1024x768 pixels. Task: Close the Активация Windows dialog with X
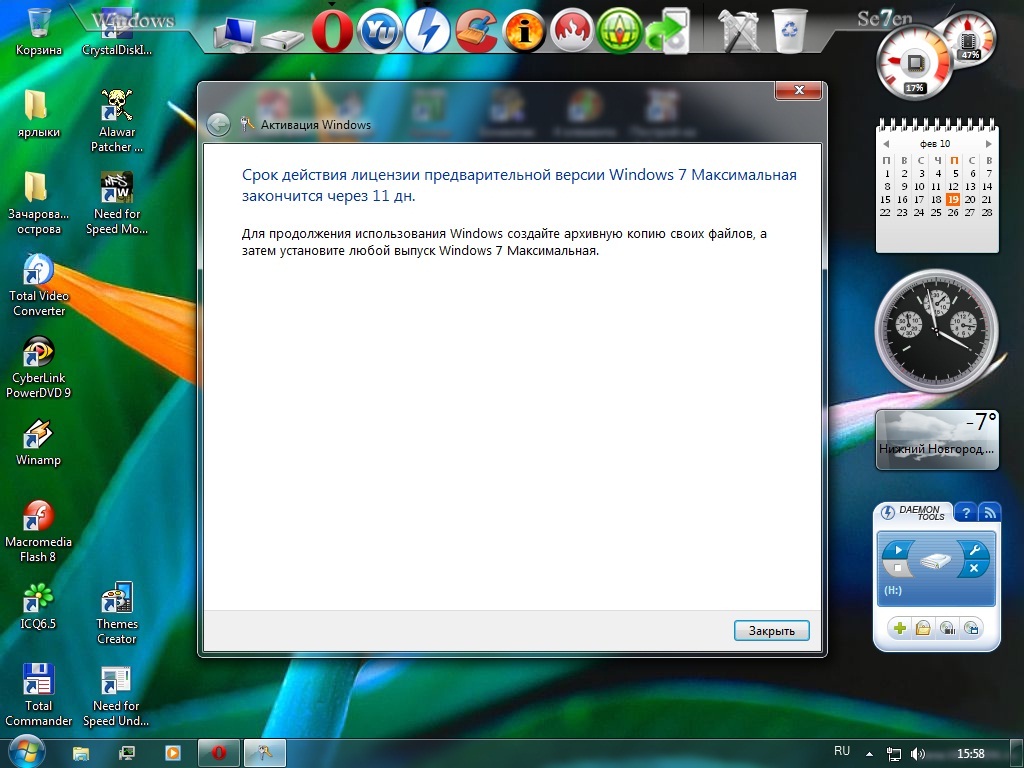798,91
